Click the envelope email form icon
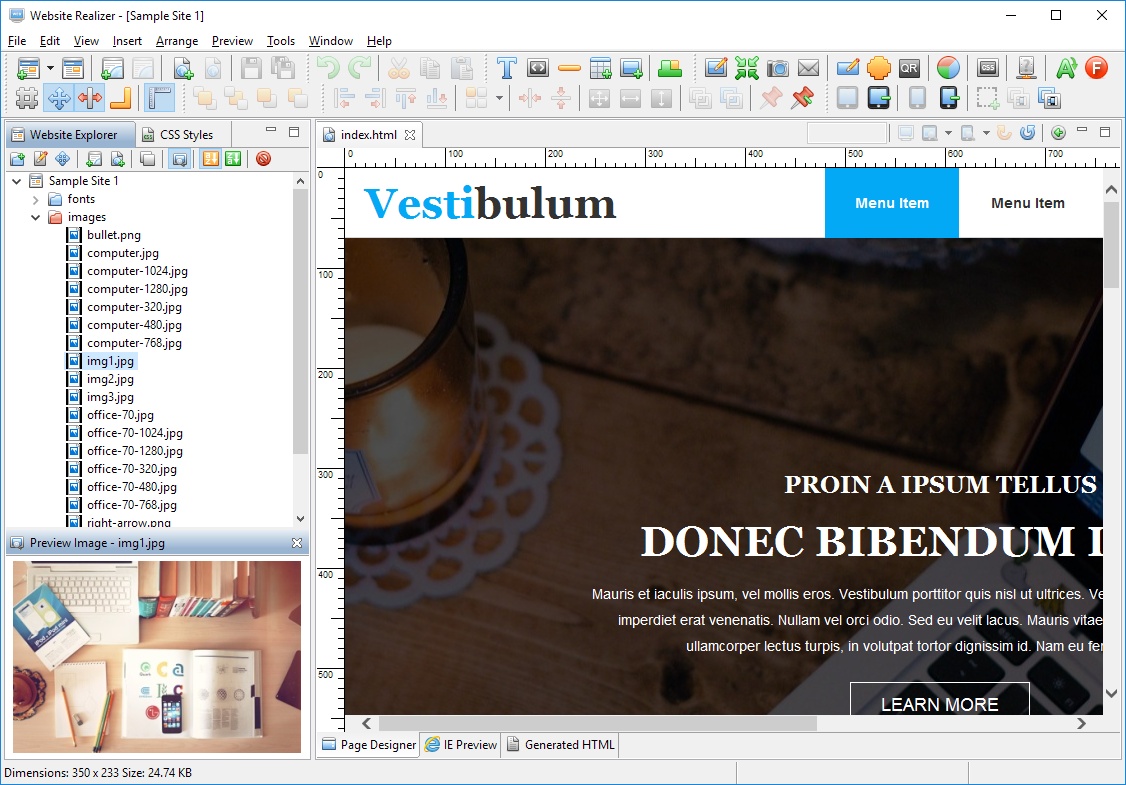This screenshot has height=785, width=1126. (809, 68)
